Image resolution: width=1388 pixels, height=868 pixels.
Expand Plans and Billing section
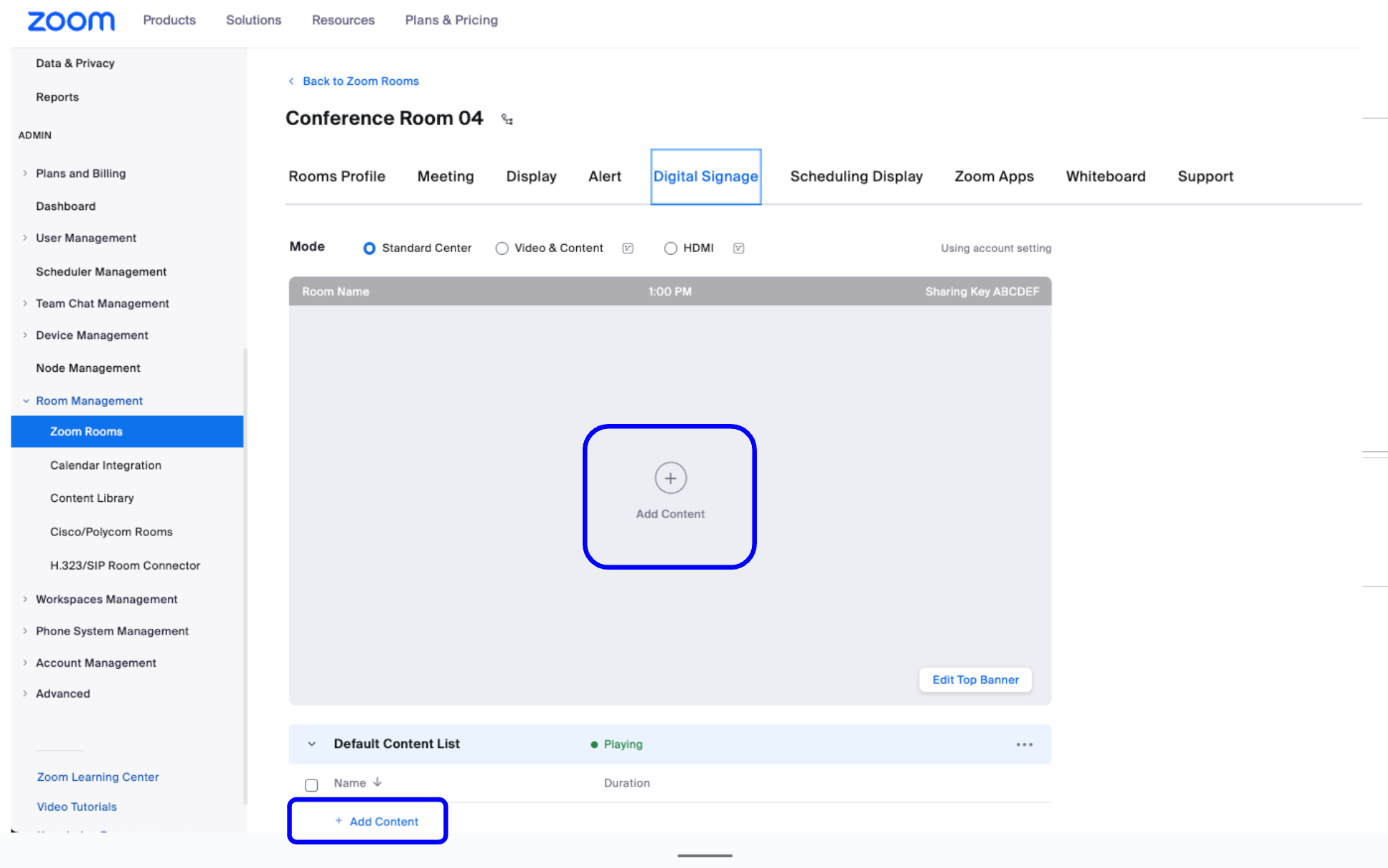(x=25, y=173)
